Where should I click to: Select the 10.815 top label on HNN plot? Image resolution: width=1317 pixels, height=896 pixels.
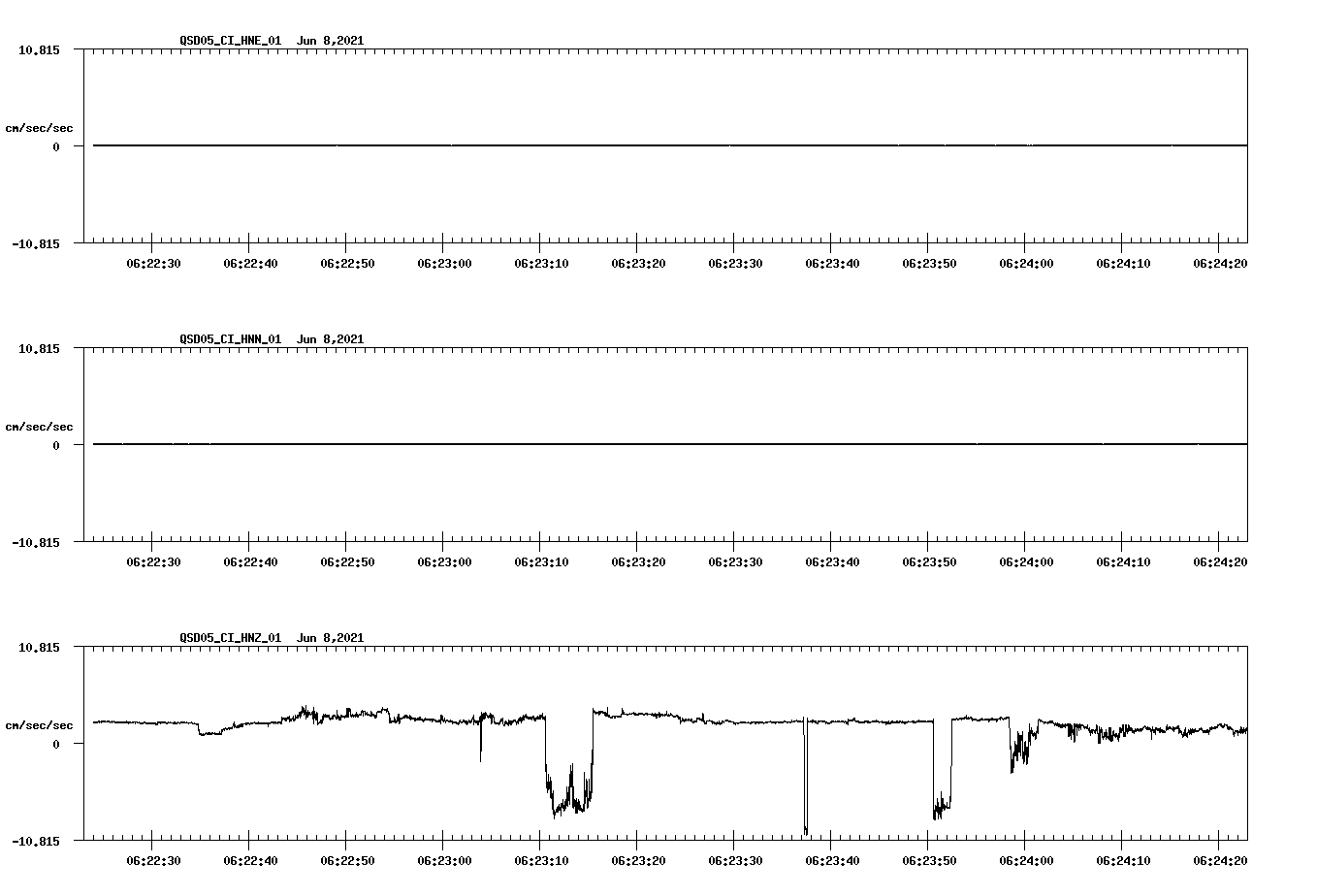click(39, 348)
